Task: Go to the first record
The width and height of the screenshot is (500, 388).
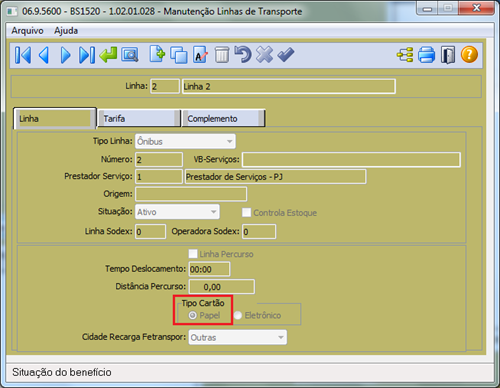Action: point(23,55)
